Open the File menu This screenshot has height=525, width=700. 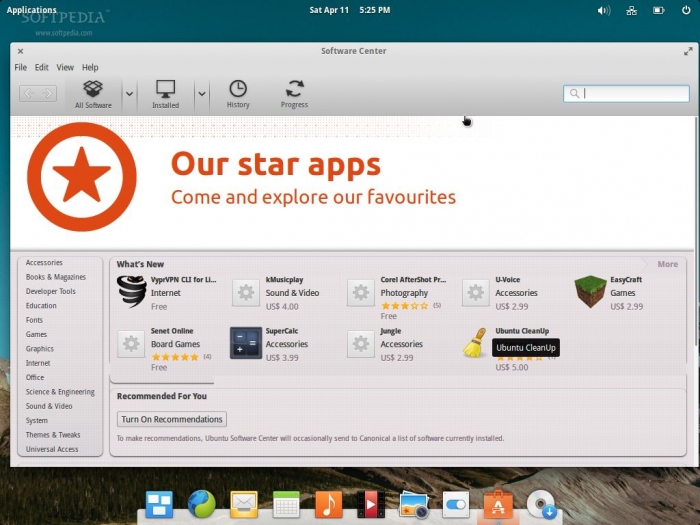[x=21, y=67]
